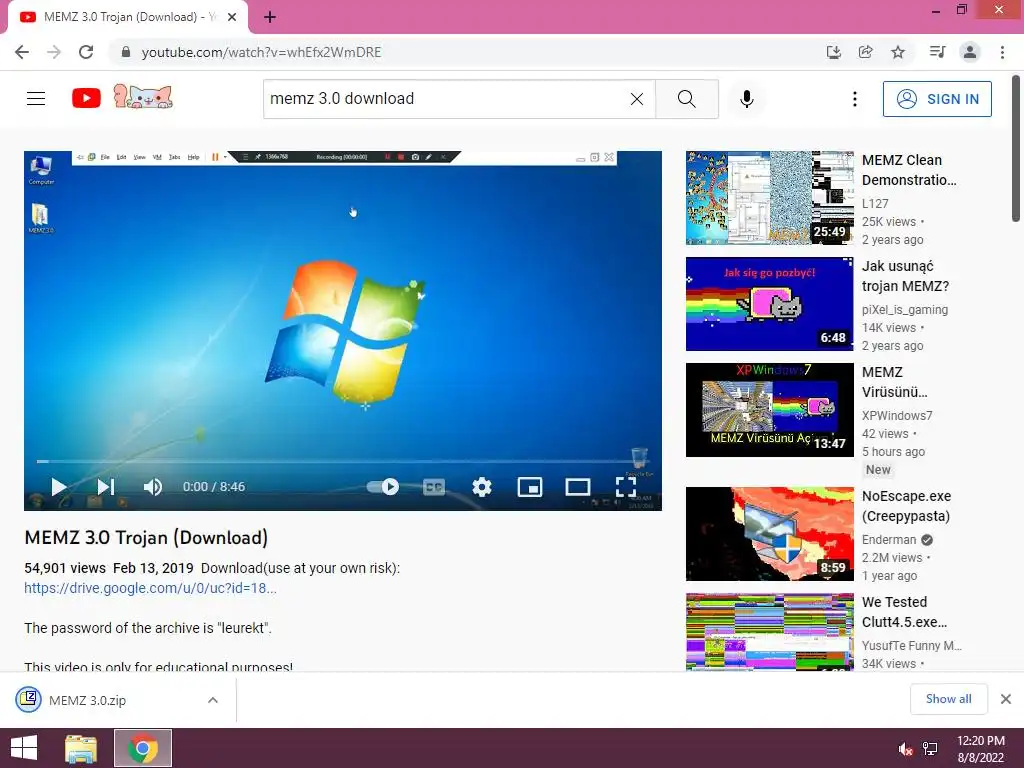Click XPWindows7 channel name
1024x768 pixels.
(x=897, y=415)
